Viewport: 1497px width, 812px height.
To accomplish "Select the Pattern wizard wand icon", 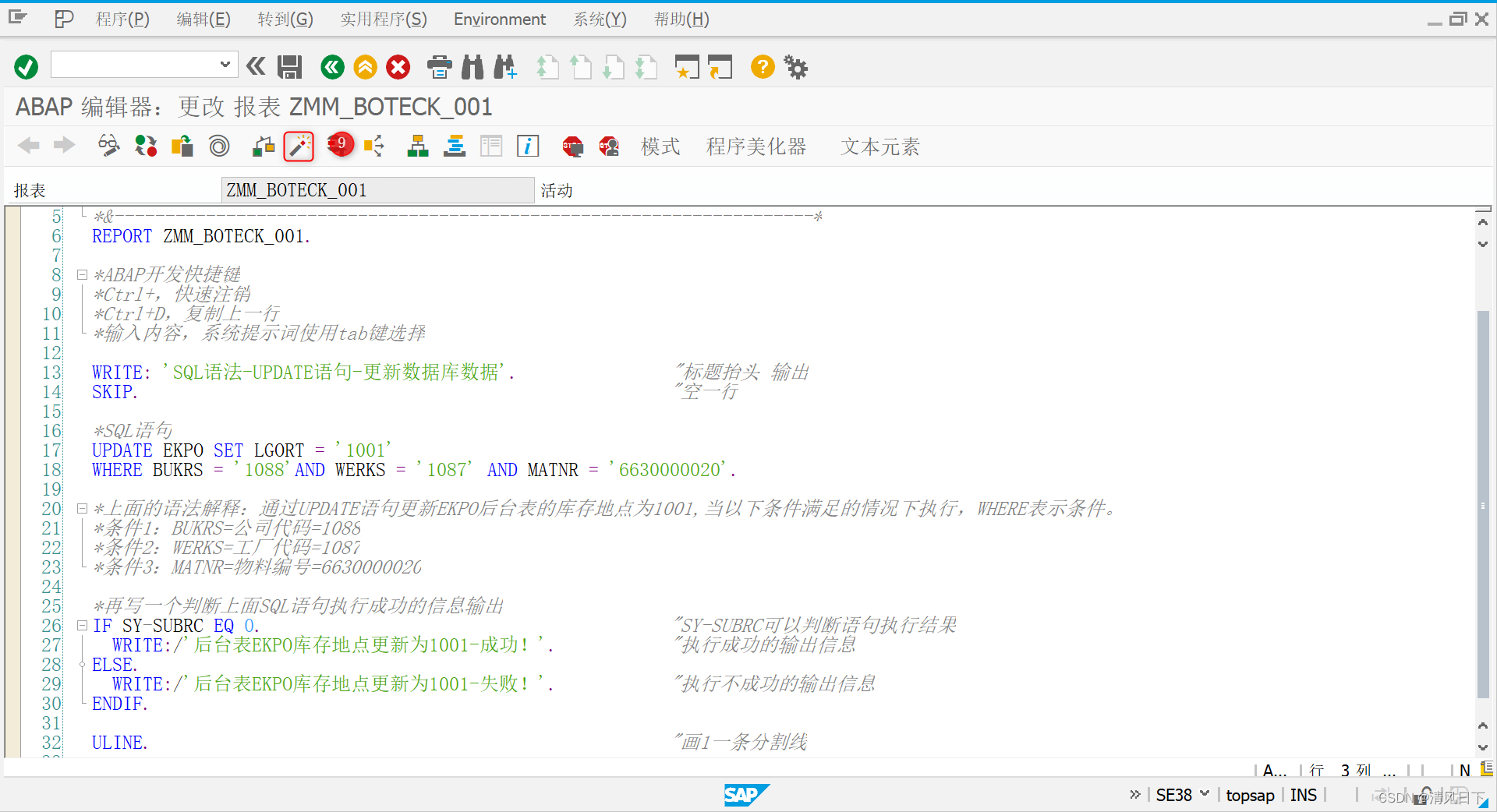I will [299, 147].
